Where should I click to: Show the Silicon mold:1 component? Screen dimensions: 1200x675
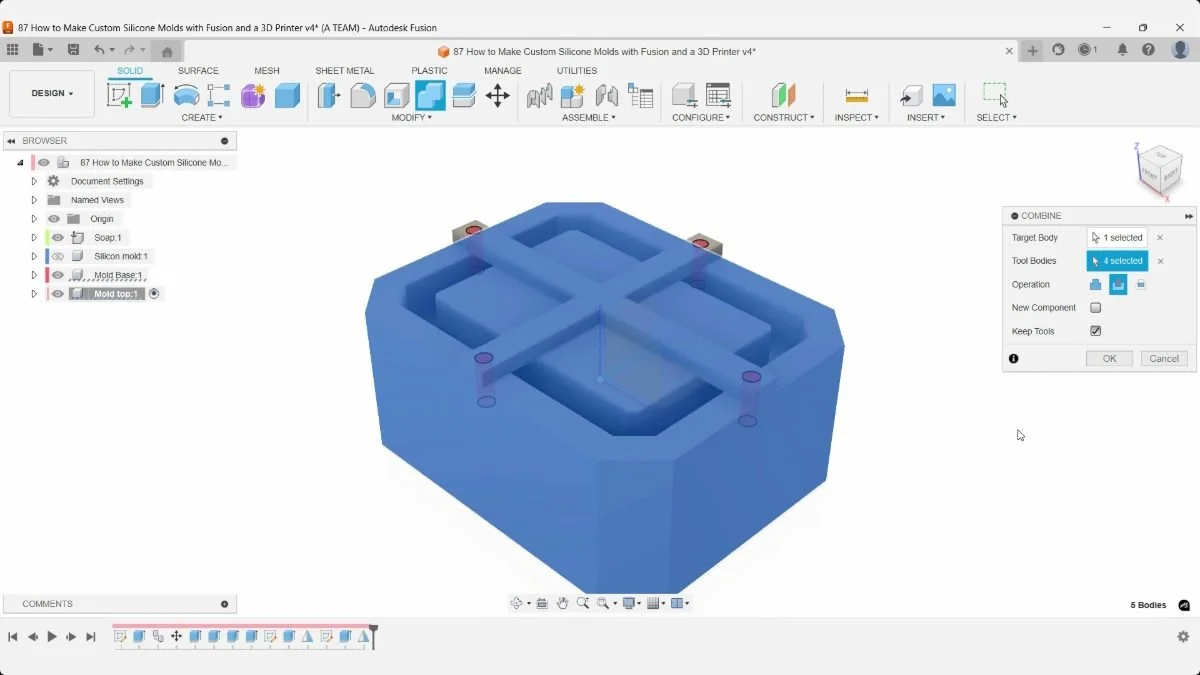coord(58,256)
